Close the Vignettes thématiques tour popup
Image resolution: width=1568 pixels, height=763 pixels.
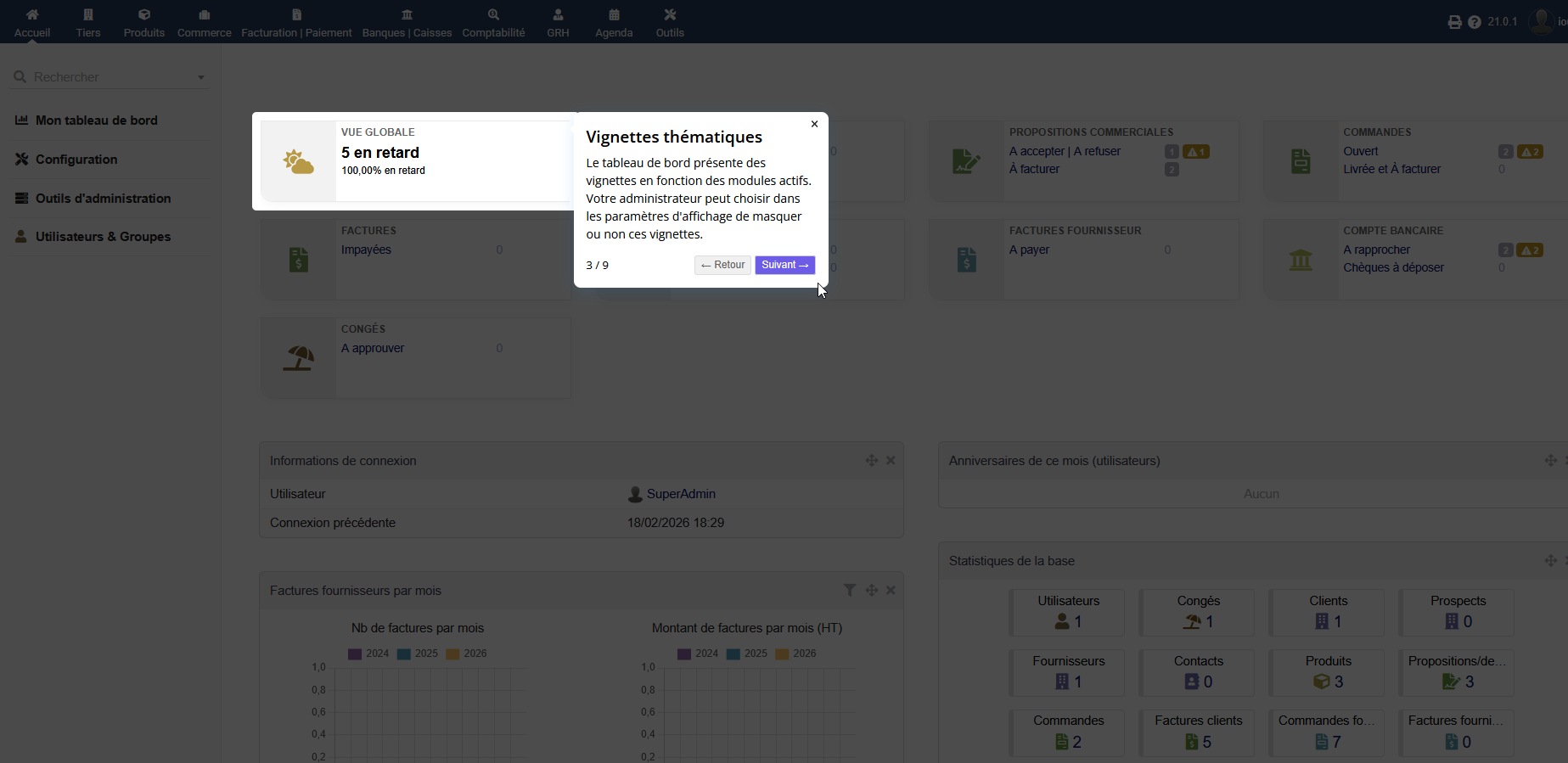click(x=814, y=124)
